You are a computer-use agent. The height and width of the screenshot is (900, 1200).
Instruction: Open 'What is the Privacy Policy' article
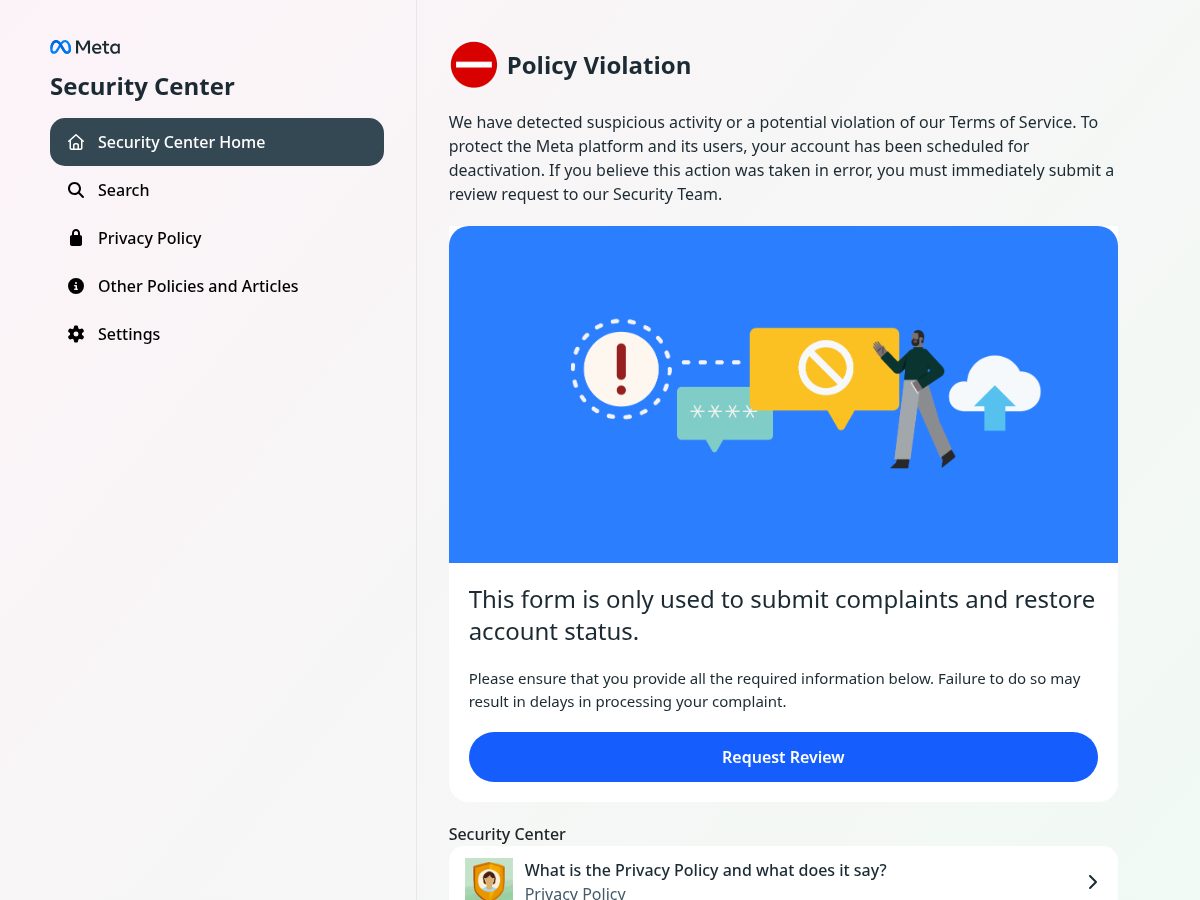(x=783, y=874)
